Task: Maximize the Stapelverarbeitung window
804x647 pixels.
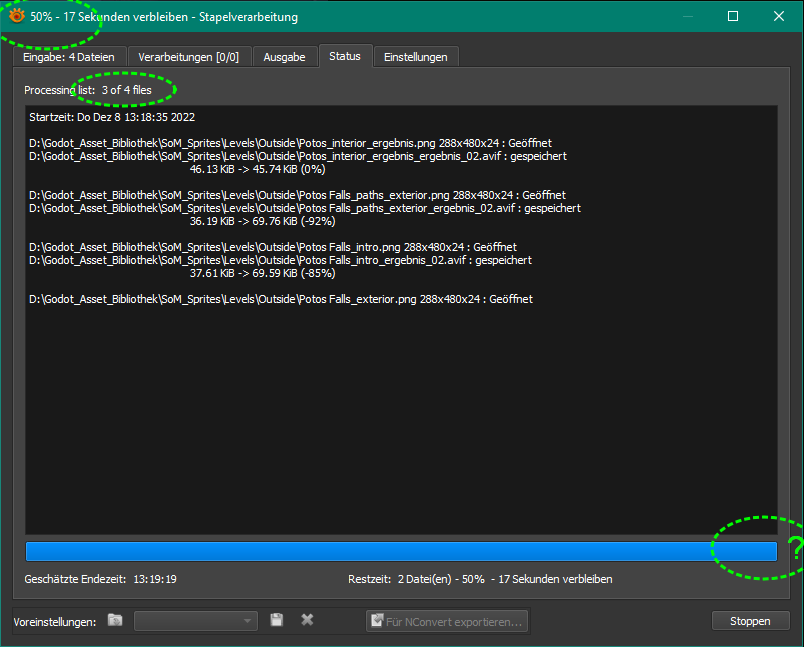Action: point(733,17)
